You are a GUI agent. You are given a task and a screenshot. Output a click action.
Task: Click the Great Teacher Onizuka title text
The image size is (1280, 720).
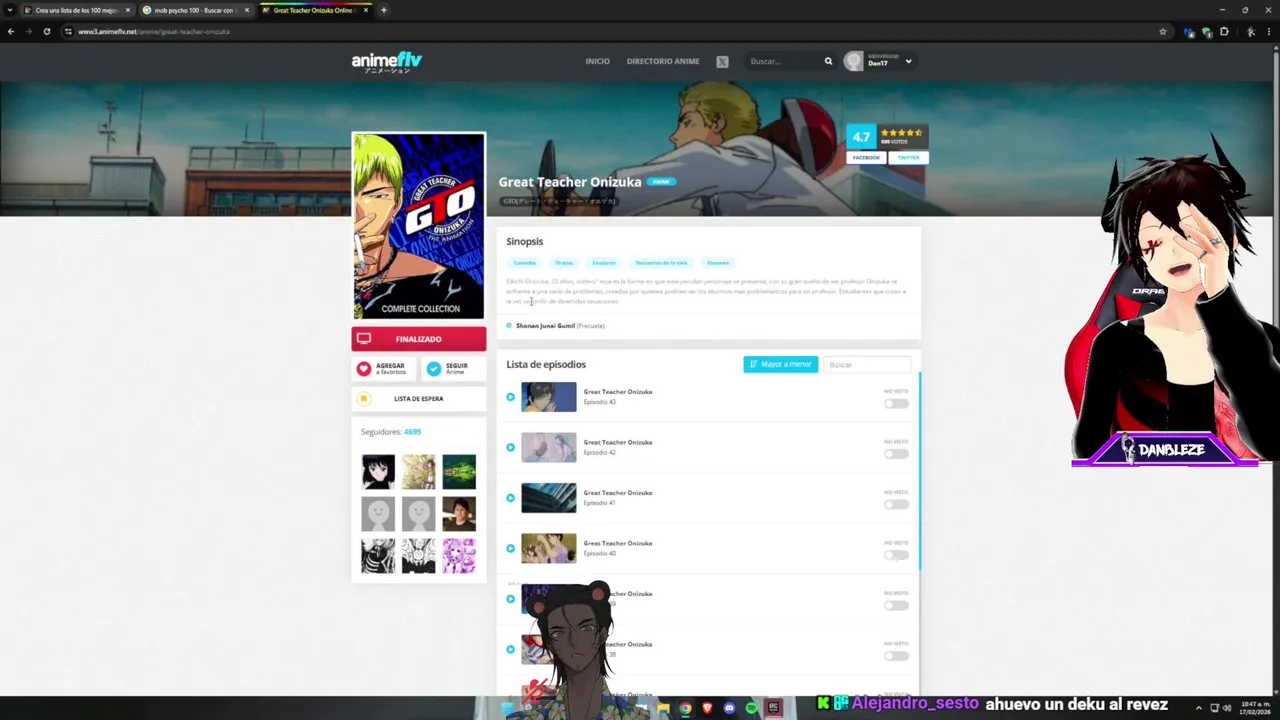click(x=570, y=182)
